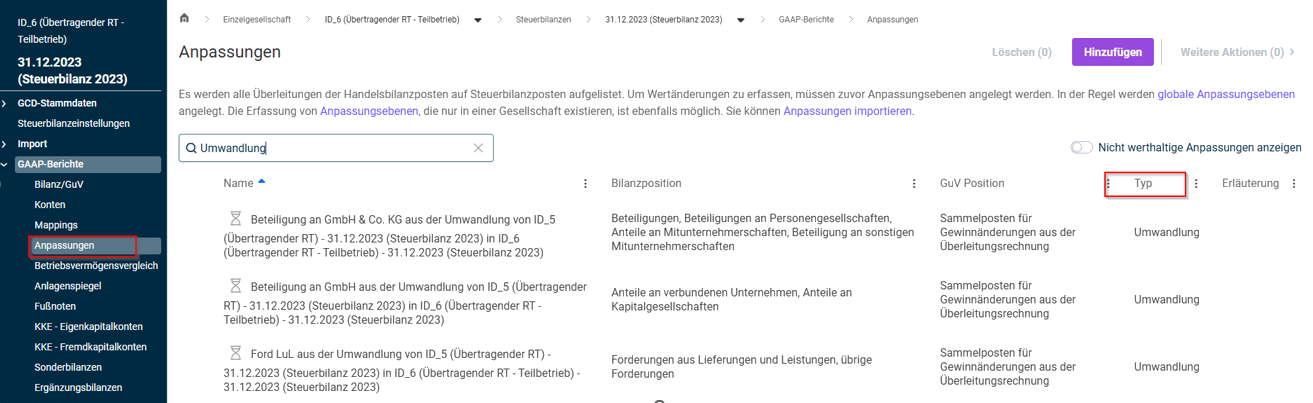The width and height of the screenshot is (1313, 403).
Task: Expand GCD-Stammdaten in the sidebar
Action: coord(5,103)
